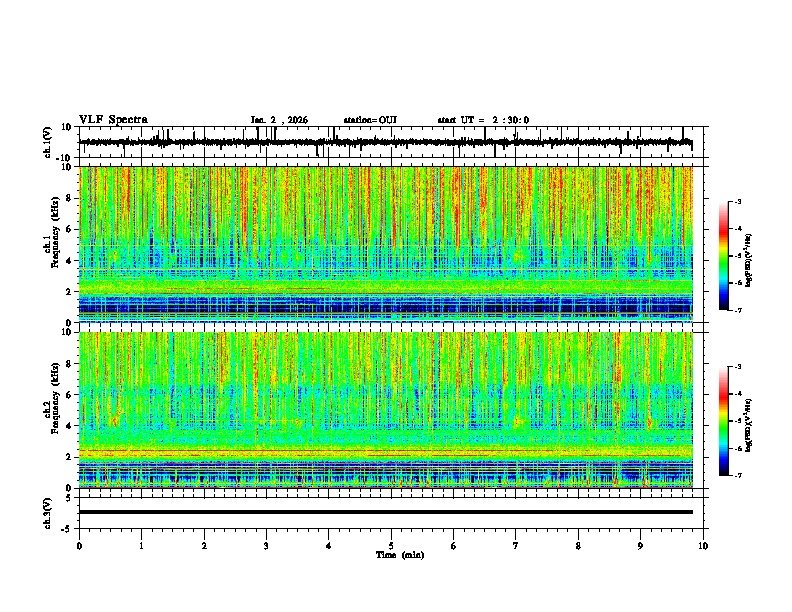Click time axis tick label "3"

coord(266,546)
